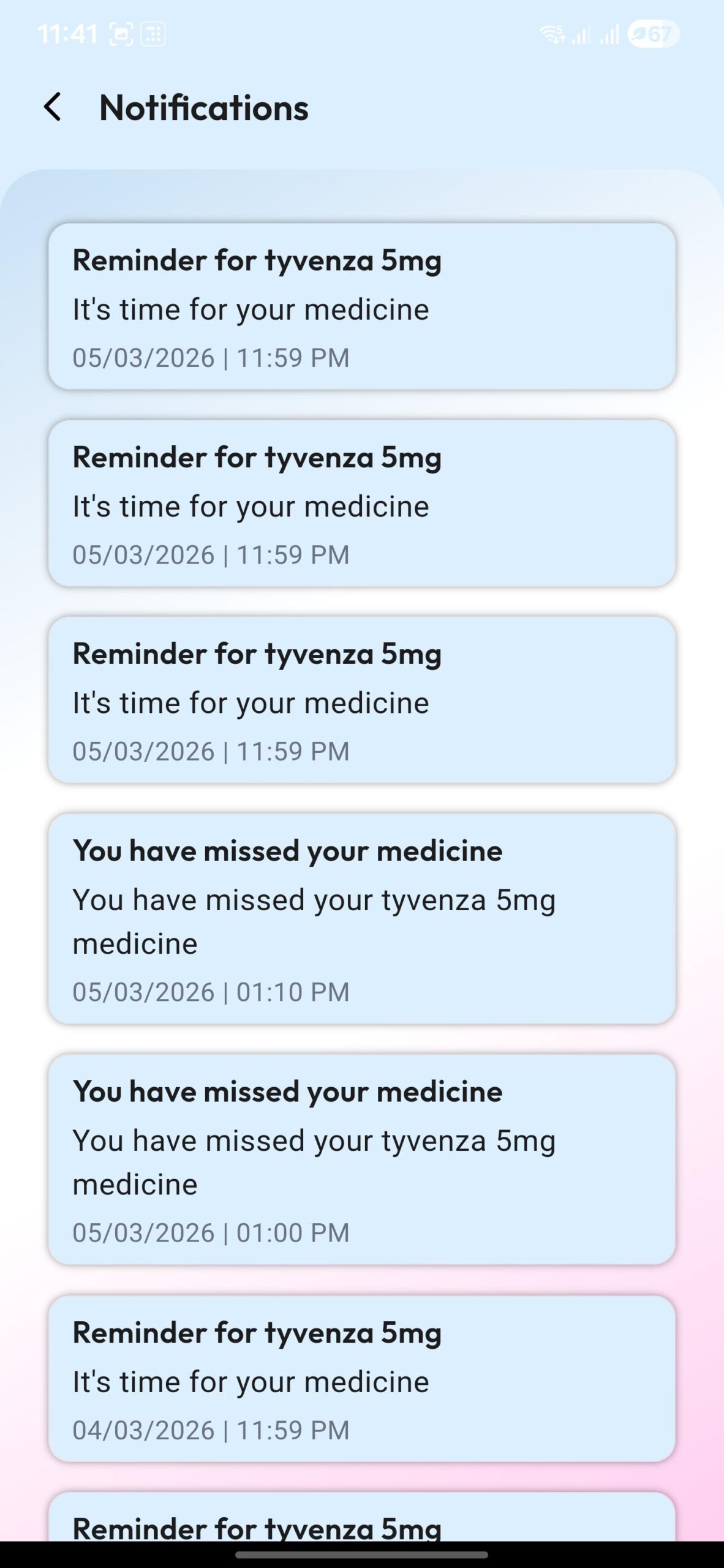
Task: Tap the right mobile signal bars icon
Action: (x=609, y=34)
